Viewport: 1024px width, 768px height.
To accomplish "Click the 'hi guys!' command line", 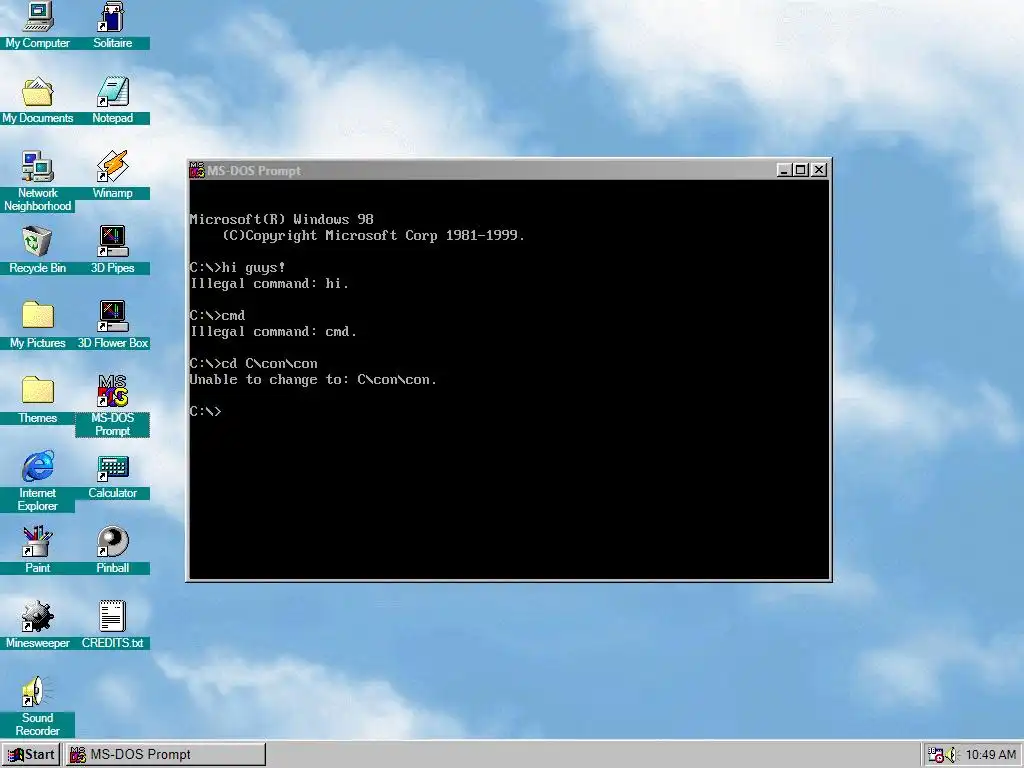I will (238, 268).
